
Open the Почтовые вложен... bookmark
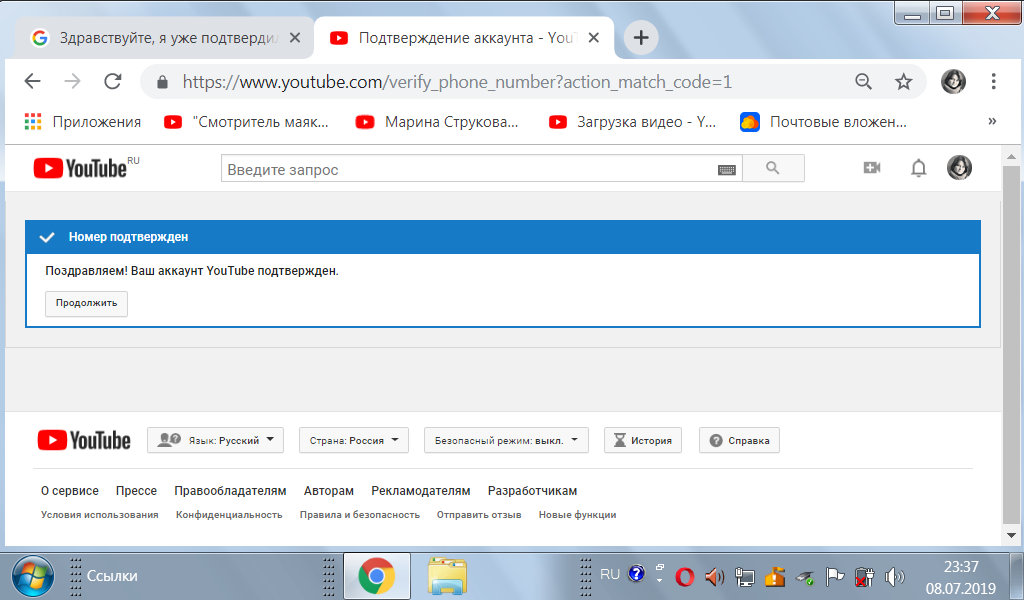[x=824, y=121]
